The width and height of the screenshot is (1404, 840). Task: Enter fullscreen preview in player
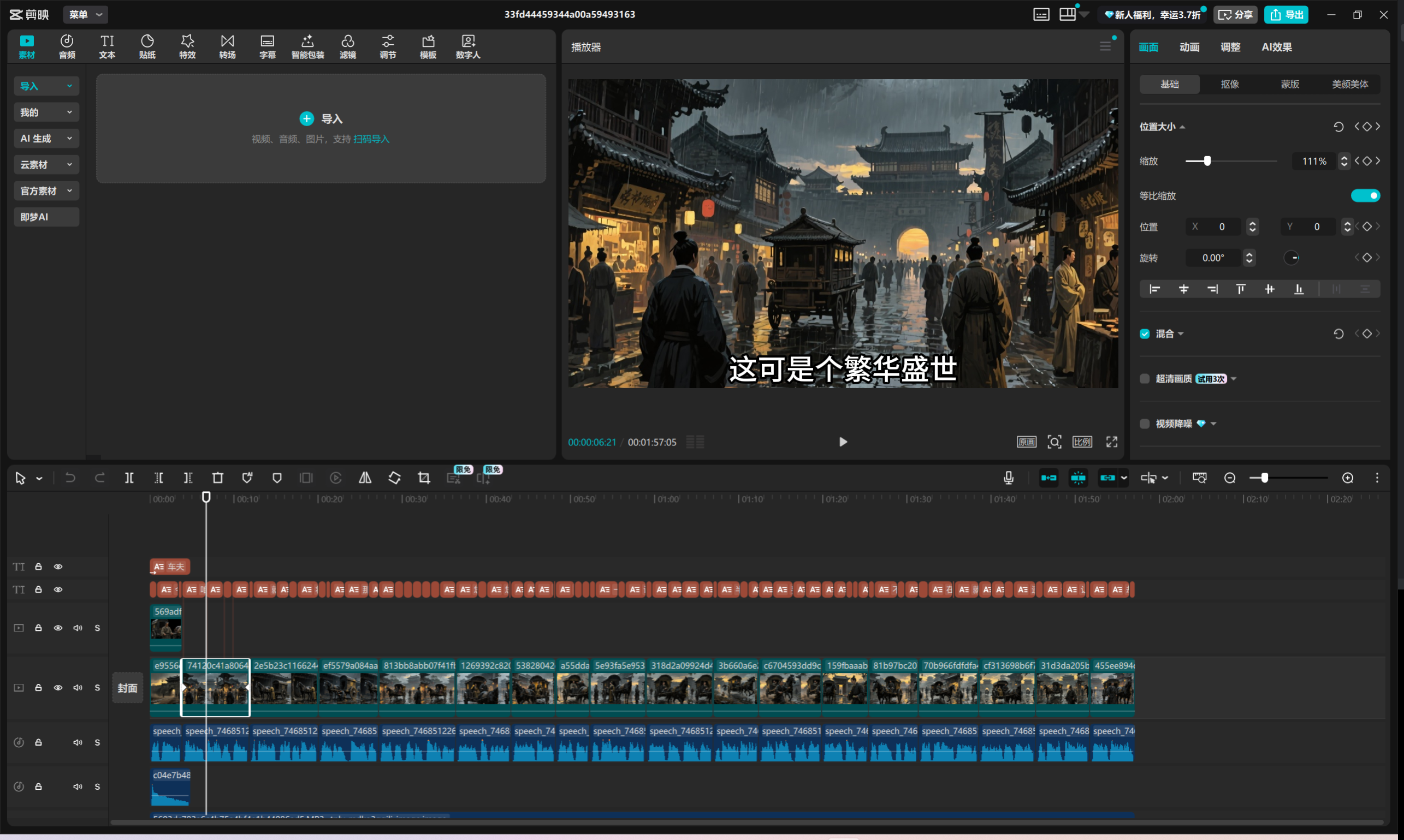click(x=1112, y=442)
